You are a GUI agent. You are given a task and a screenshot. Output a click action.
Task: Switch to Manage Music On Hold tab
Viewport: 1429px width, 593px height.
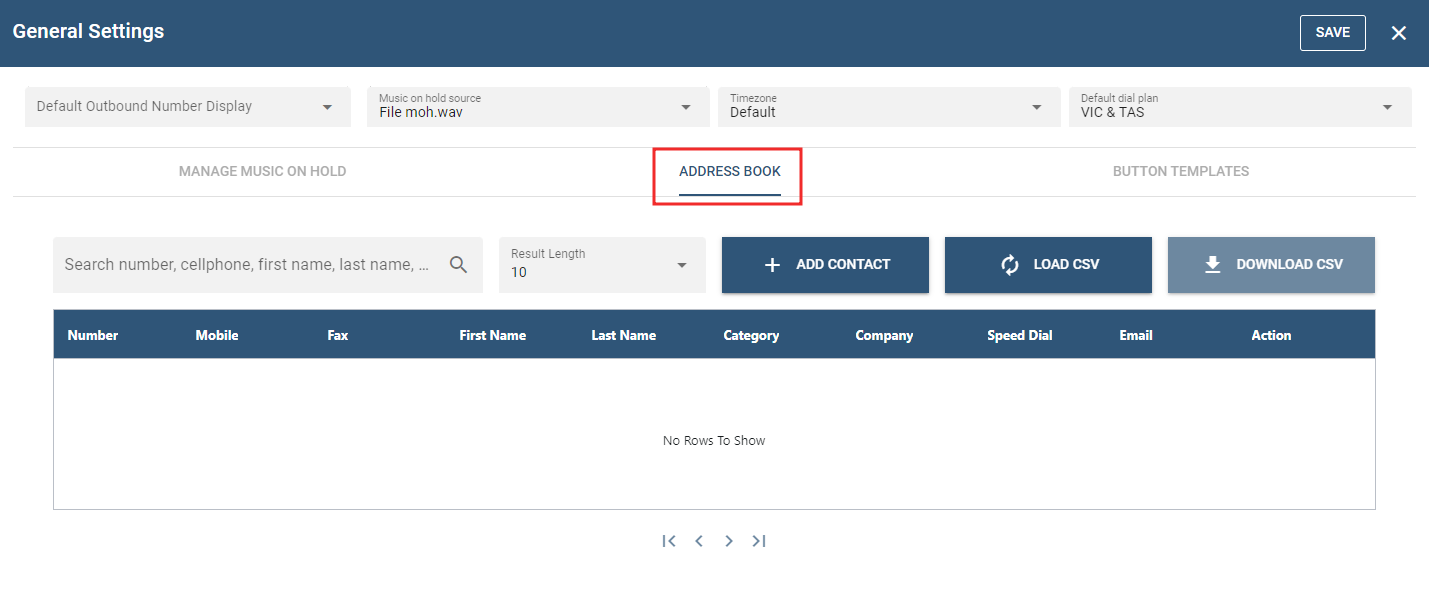tap(262, 171)
